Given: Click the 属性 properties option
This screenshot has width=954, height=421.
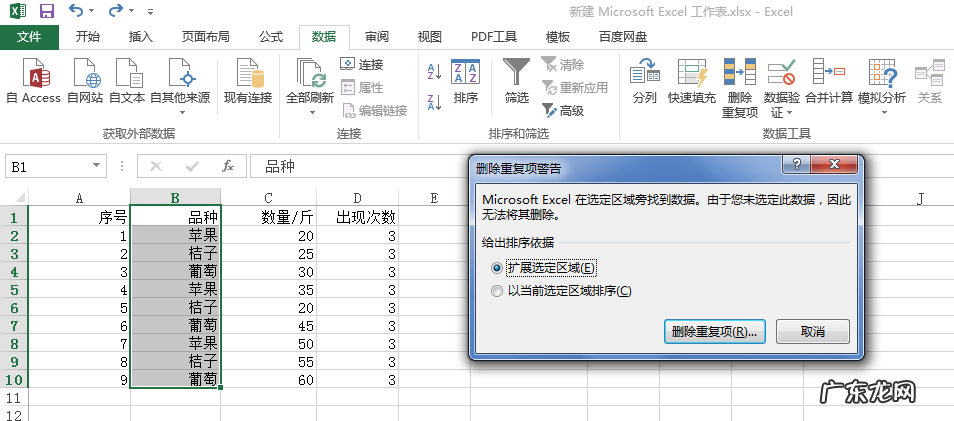Looking at the screenshot, I should (x=361, y=88).
